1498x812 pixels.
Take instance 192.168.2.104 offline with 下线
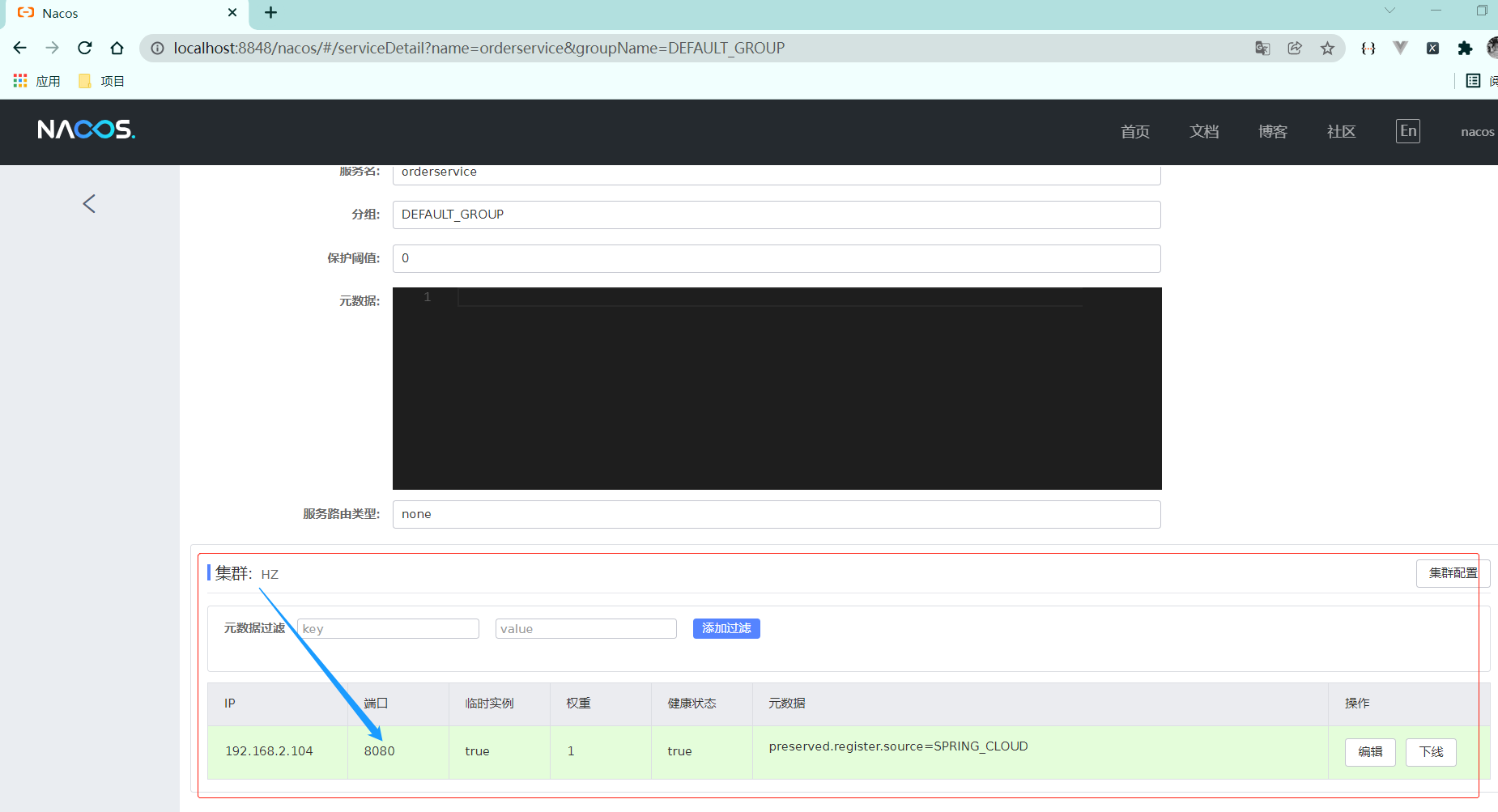coord(1431,752)
